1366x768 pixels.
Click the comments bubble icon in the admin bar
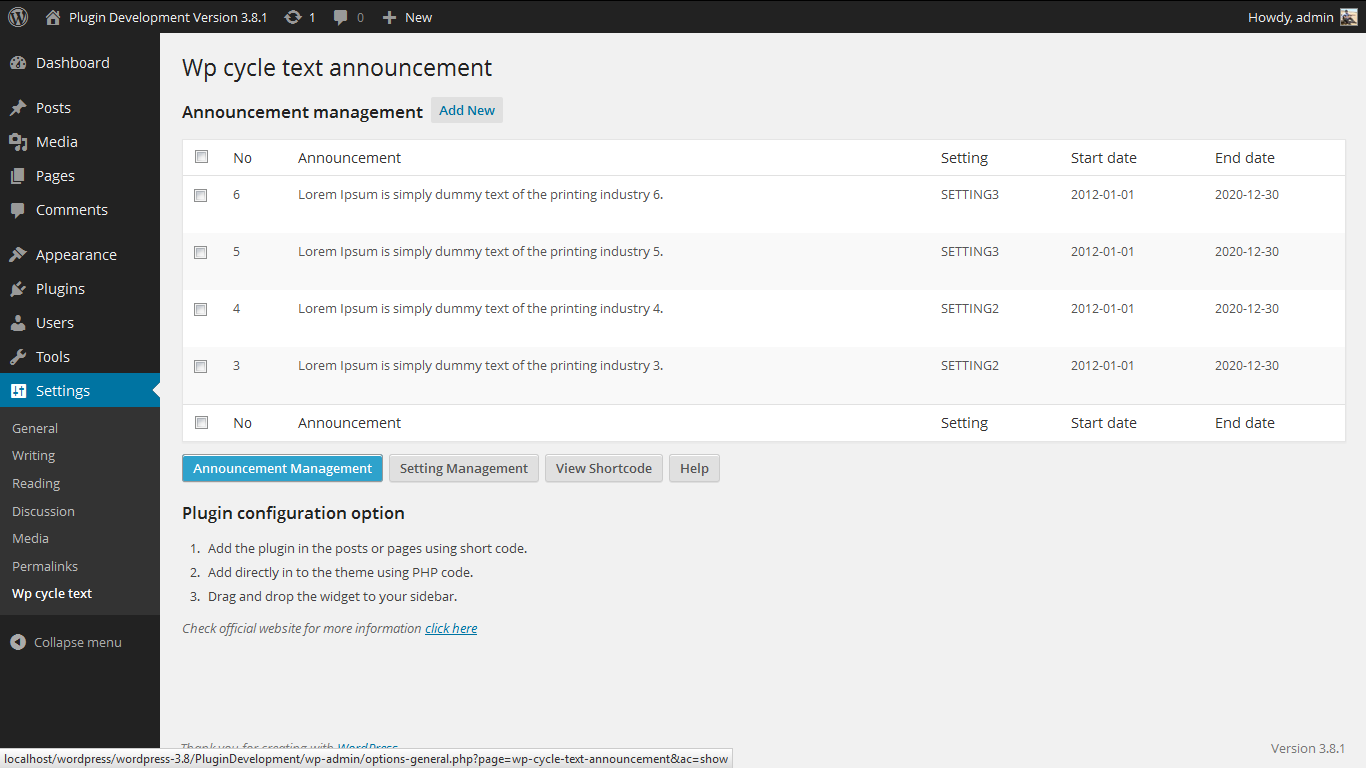pos(341,17)
